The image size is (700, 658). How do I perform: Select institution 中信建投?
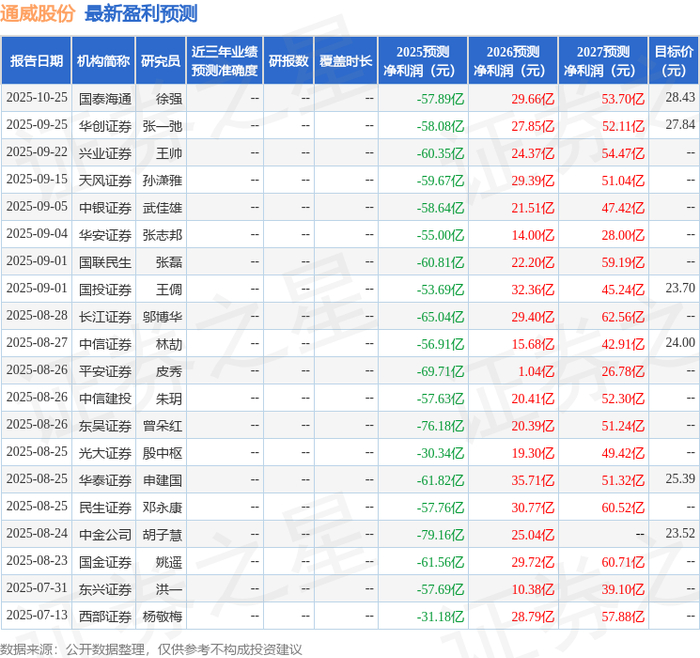pos(105,399)
